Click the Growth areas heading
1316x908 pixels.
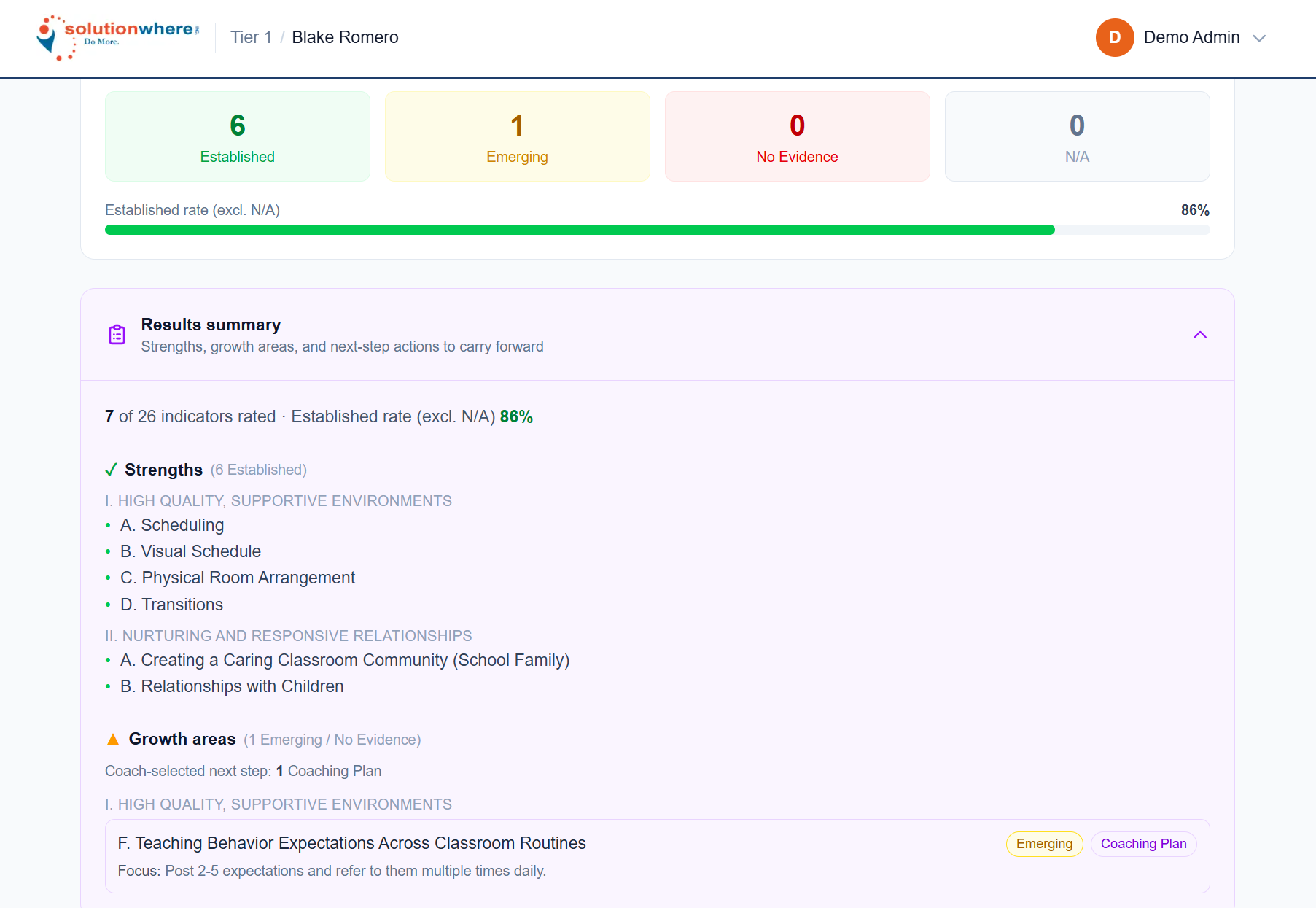182,739
